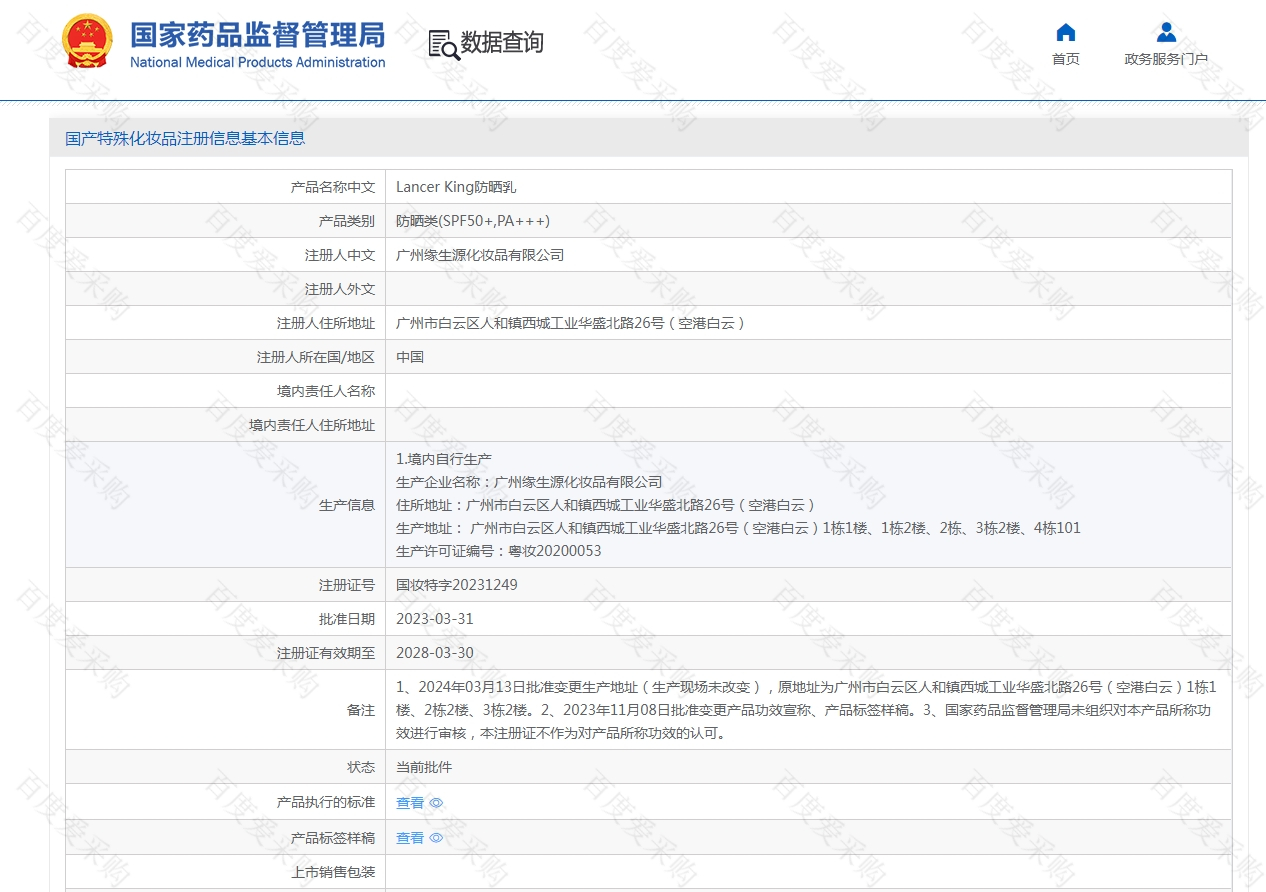Image resolution: width=1266 pixels, height=892 pixels.
Task: Click the 注册证号 row label
Action: [347, 585]
